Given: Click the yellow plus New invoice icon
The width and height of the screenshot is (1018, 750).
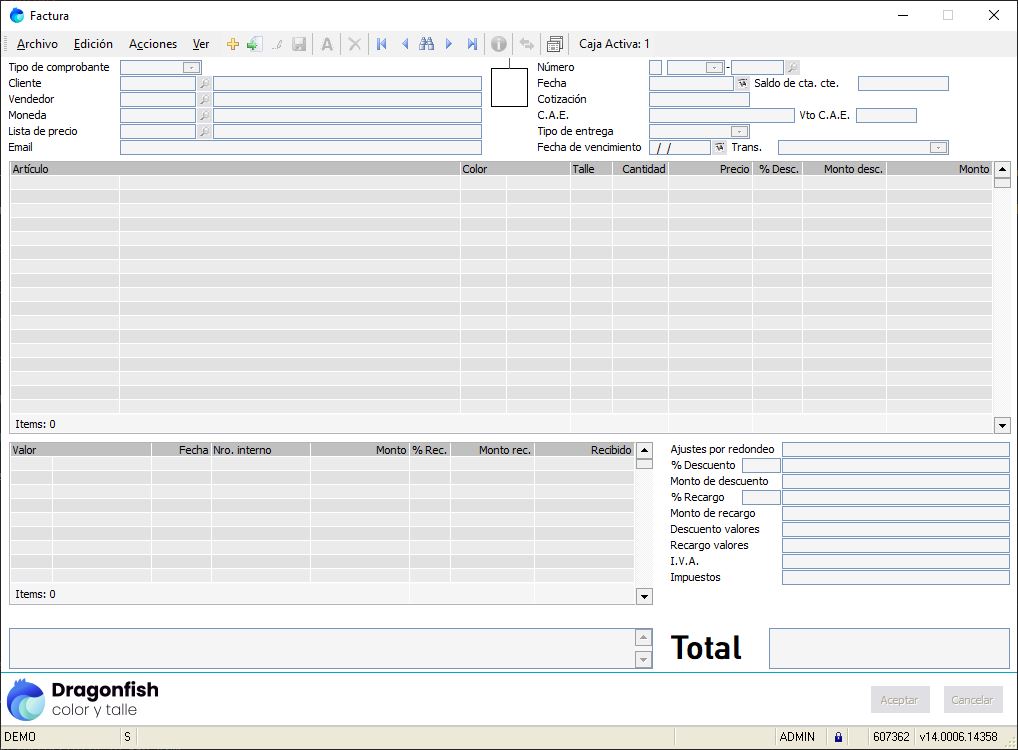Looking at the screenshot, I should (232, 44).
